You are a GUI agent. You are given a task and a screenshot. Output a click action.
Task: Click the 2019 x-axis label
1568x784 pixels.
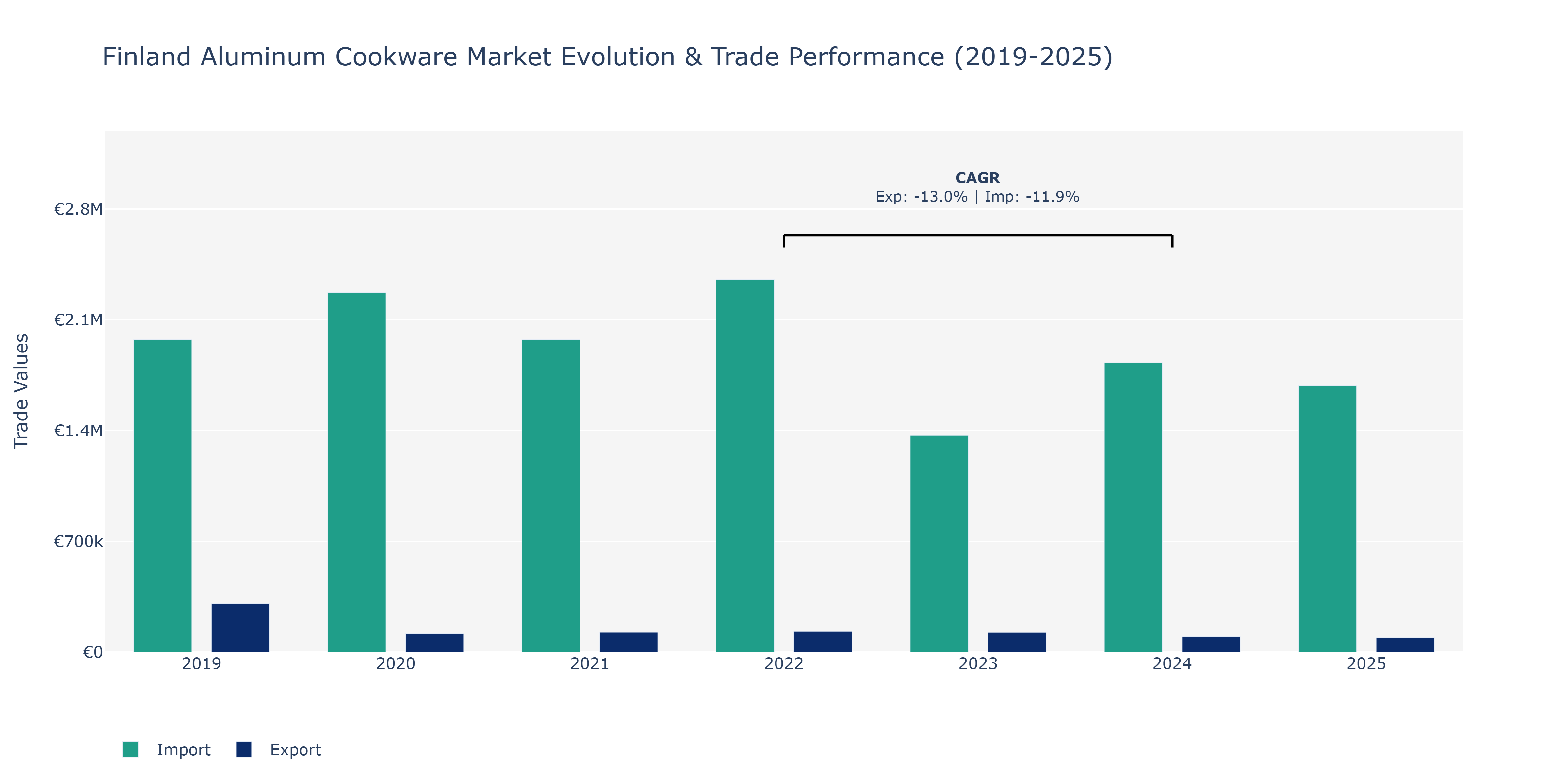click(202, 663)
